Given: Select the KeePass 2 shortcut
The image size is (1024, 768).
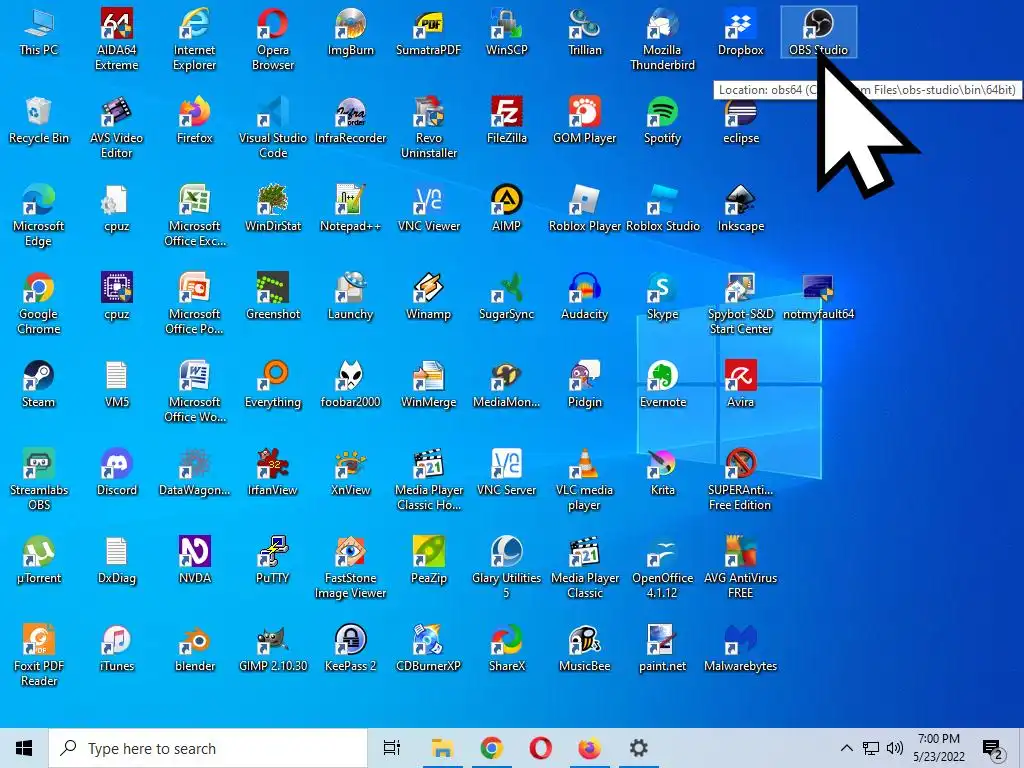Looking at the screenshot, I should point(351,648).
